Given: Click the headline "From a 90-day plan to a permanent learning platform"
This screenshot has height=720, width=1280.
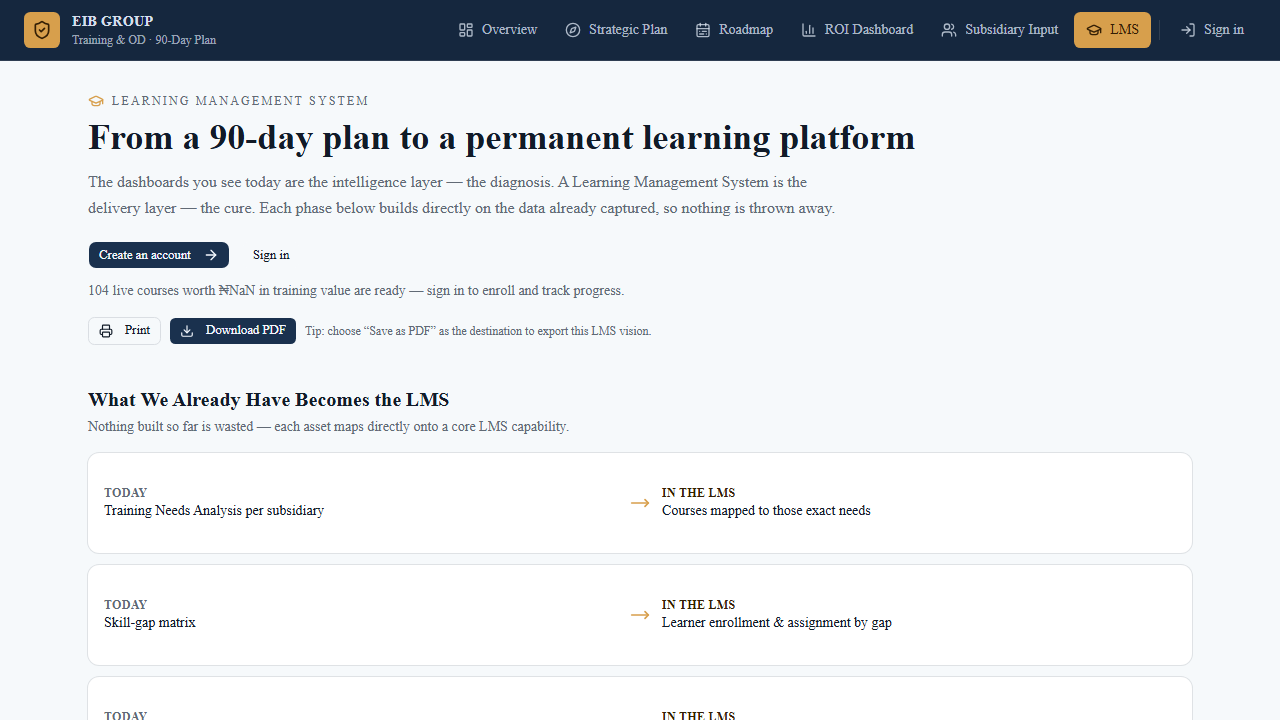Looking at the screenshot, I should point(502,138).
